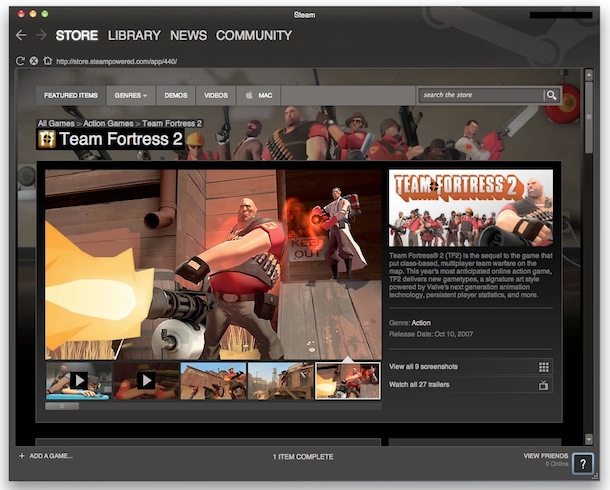Click the Action Games breadcrumb link
The height and width of the screenshot is (490, 610).
(108, 123)
